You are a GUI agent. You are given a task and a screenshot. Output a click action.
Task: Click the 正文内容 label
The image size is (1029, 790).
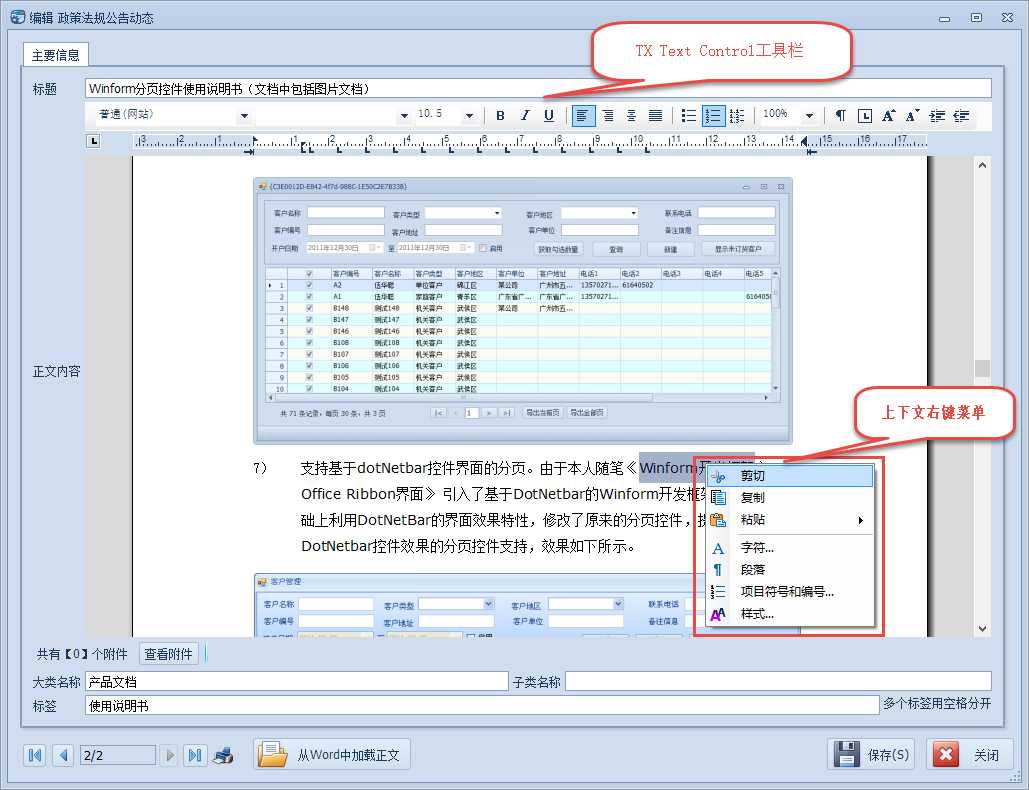[x=56, y=371]
